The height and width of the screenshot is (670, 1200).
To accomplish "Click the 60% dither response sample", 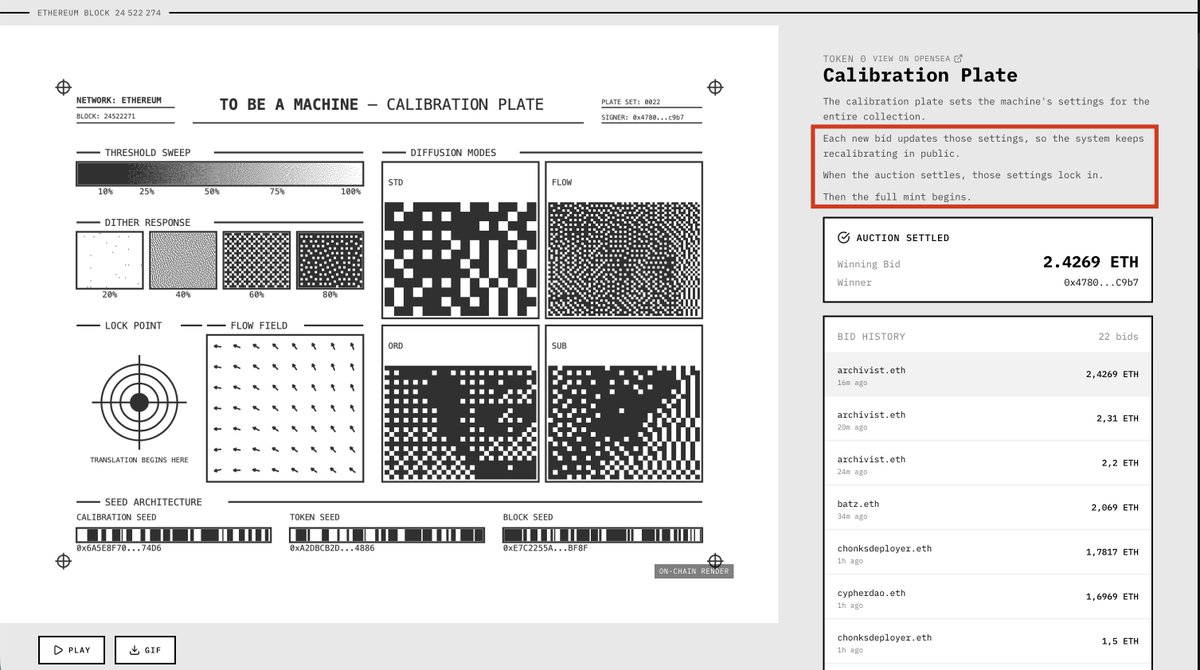I will tap(256, 260).
